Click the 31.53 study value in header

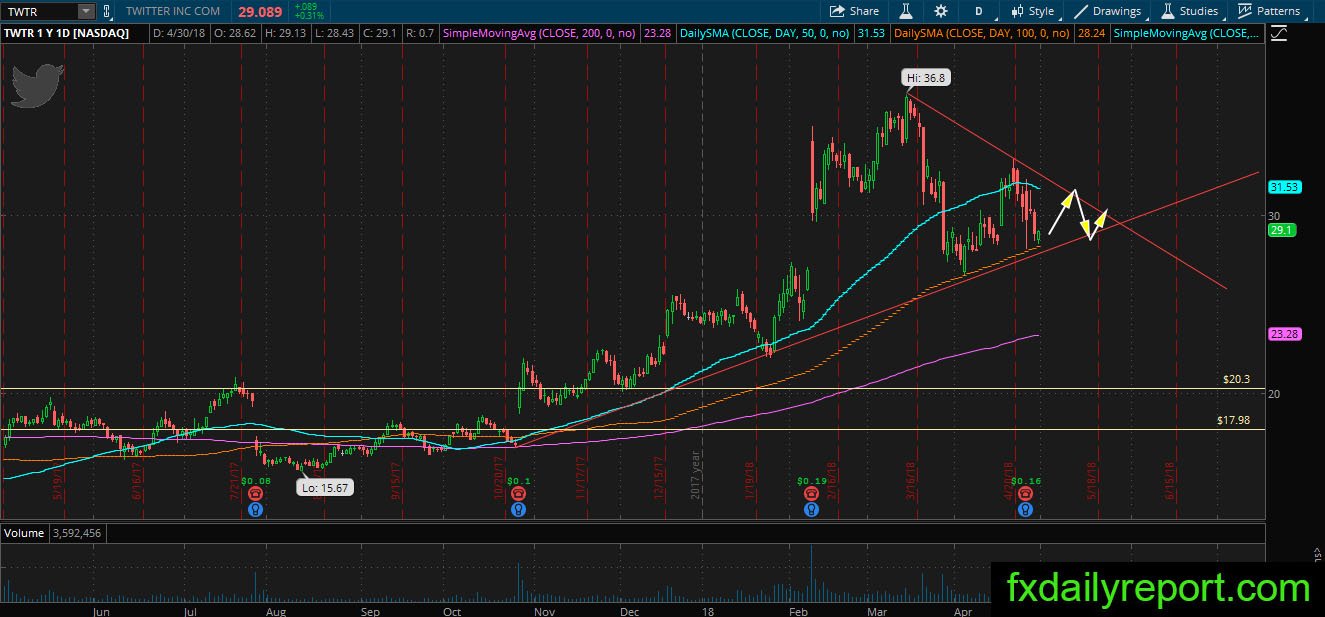point(872,33)
